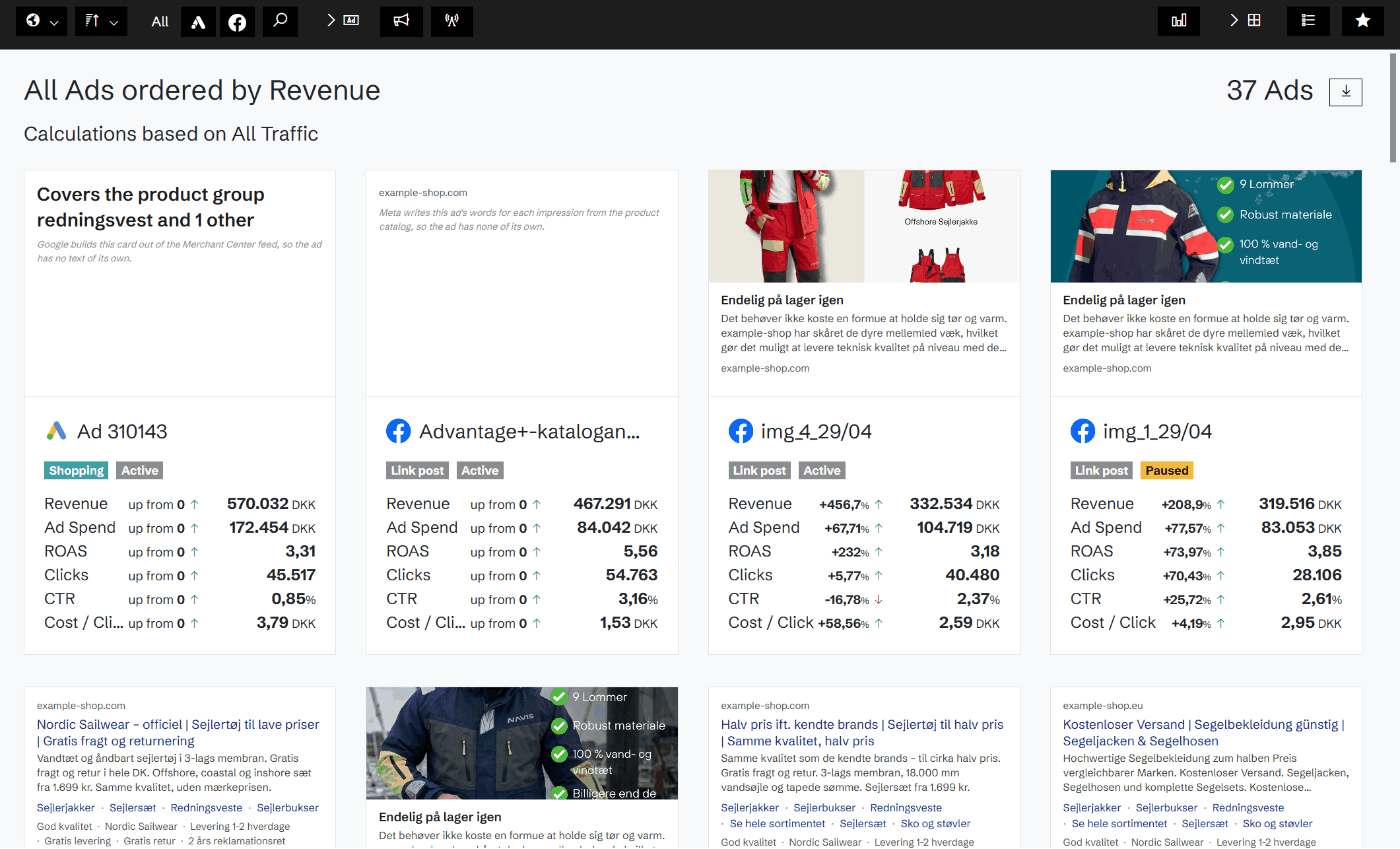Click Link post tag on Advantage+ card

coord(418,470)
